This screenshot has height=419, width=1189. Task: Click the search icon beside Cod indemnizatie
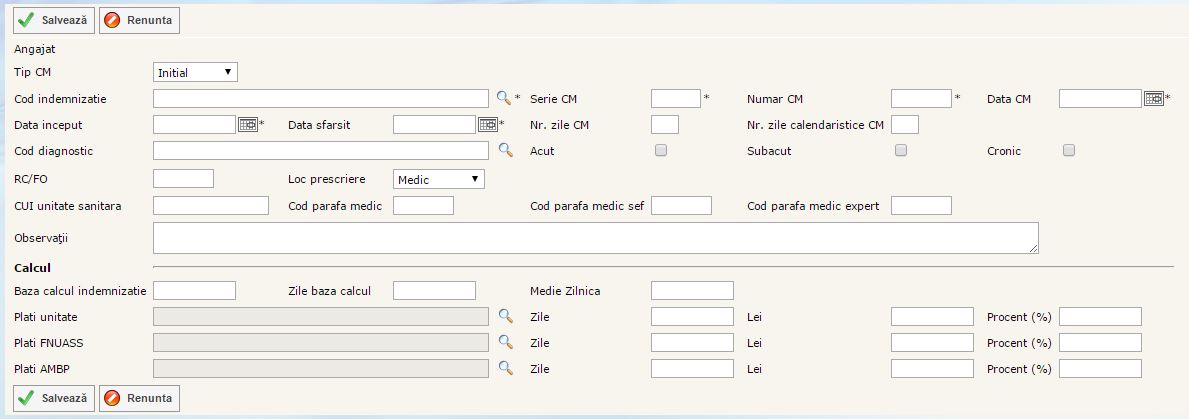tap(505, 98)
